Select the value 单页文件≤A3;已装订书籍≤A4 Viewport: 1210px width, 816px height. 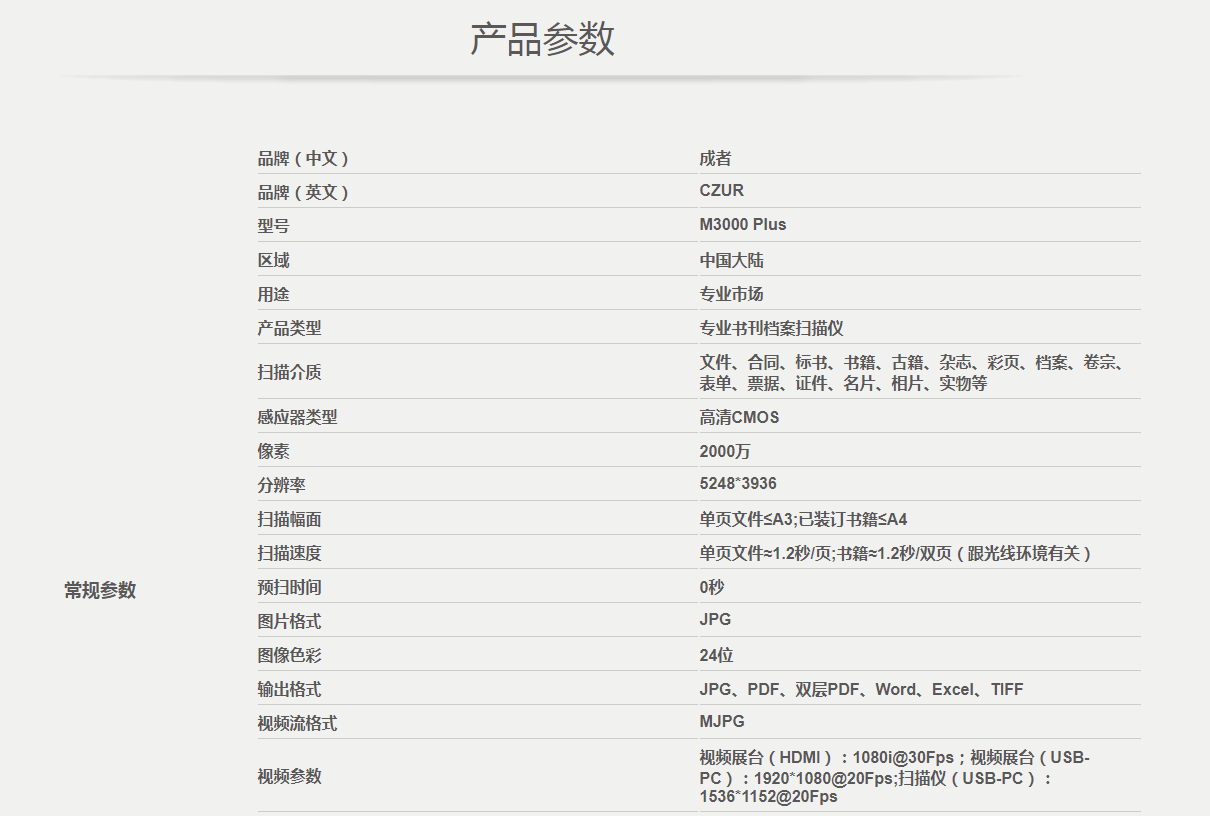(x=803, y=519)
